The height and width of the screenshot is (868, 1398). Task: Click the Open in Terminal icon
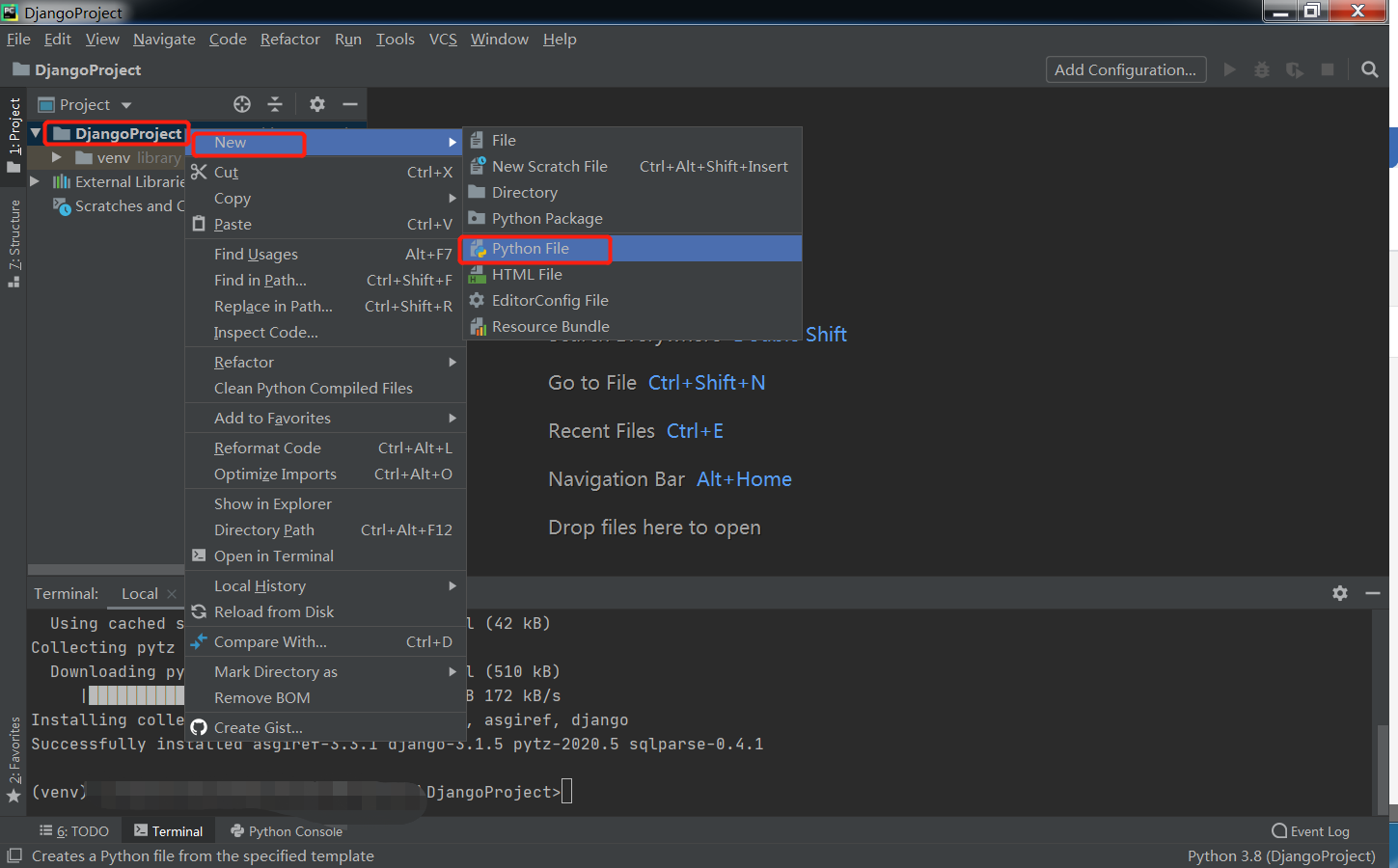(x=199, y=556)
